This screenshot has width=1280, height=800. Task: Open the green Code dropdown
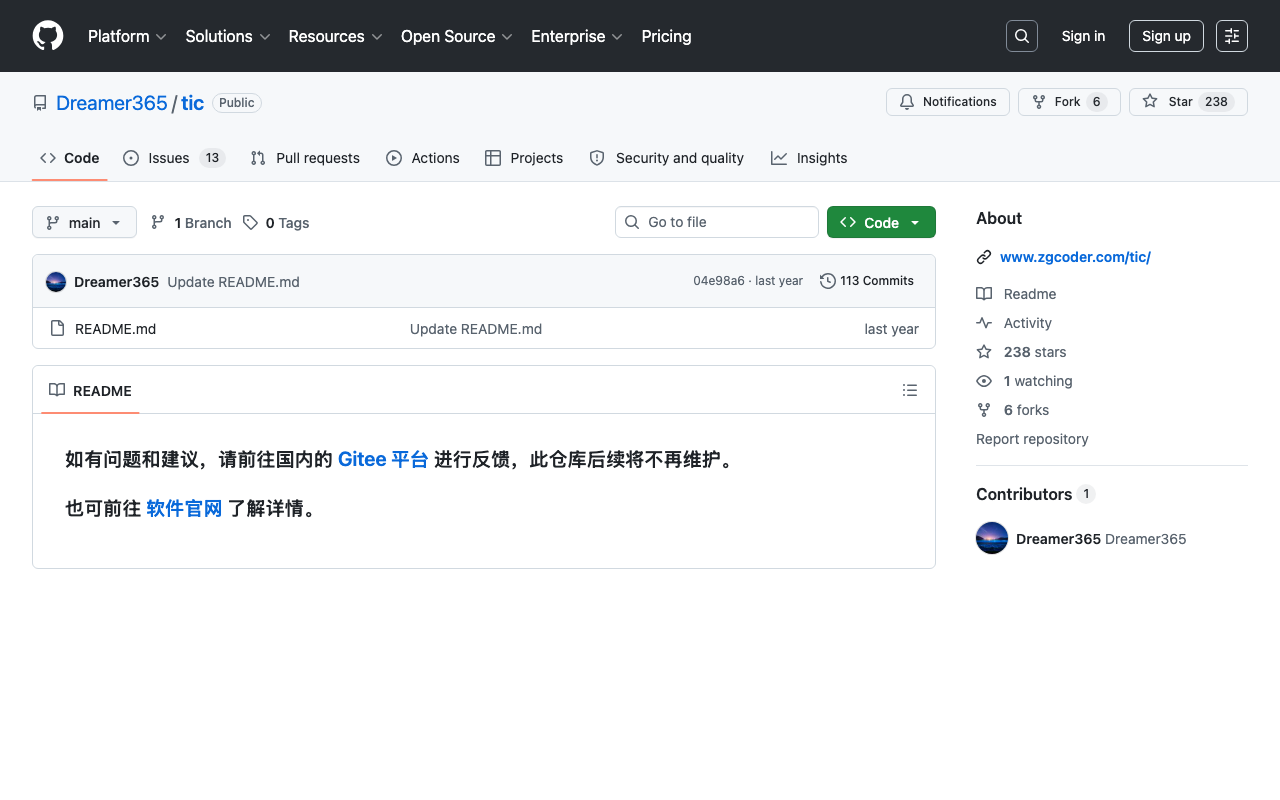(x=881, y=222)
